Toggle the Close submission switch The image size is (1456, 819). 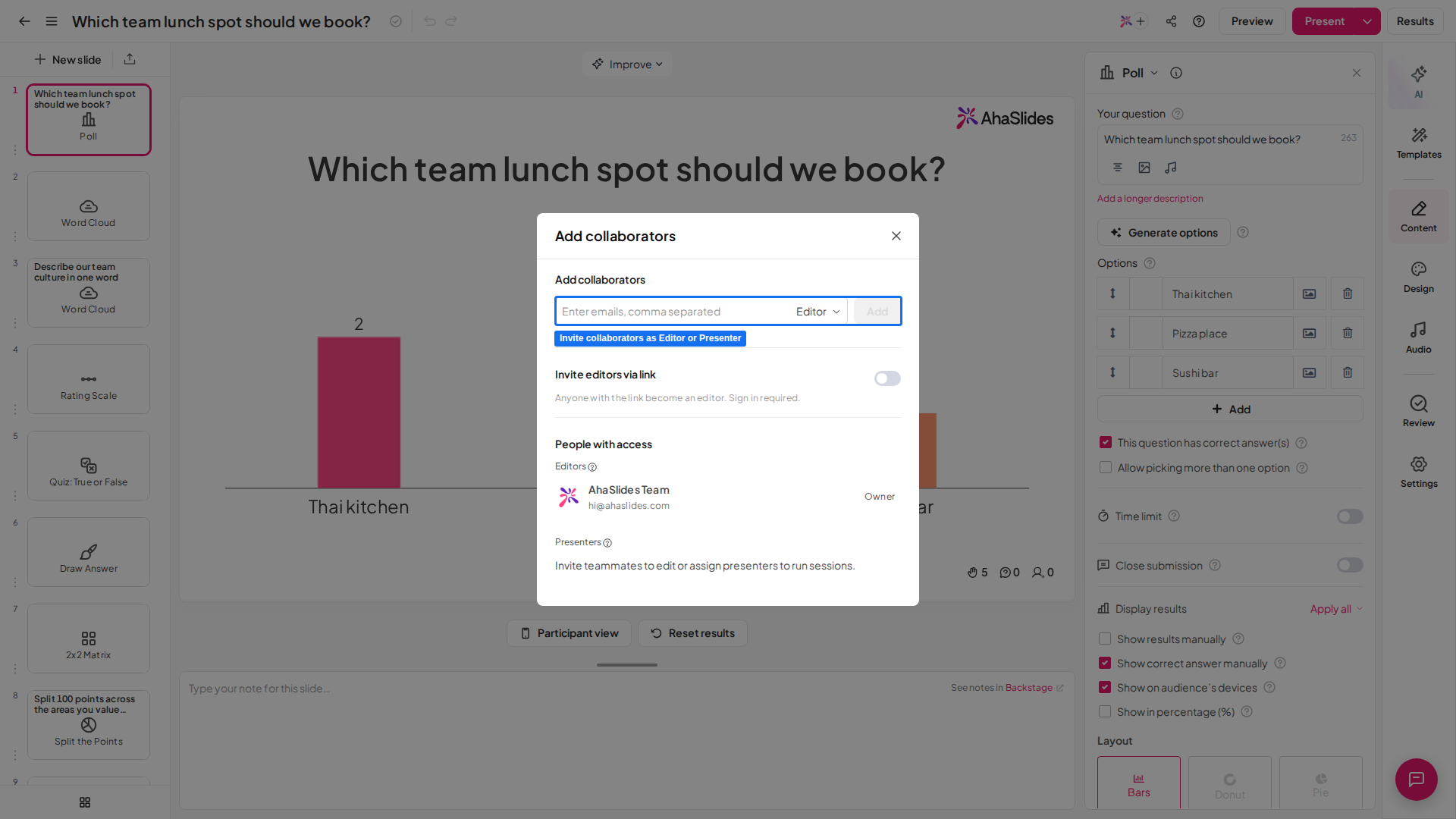click(x=1350, y=565)
